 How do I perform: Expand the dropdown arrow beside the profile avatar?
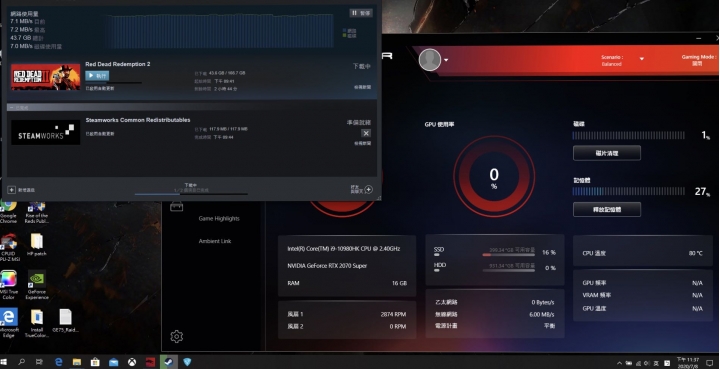coord(446,60)
